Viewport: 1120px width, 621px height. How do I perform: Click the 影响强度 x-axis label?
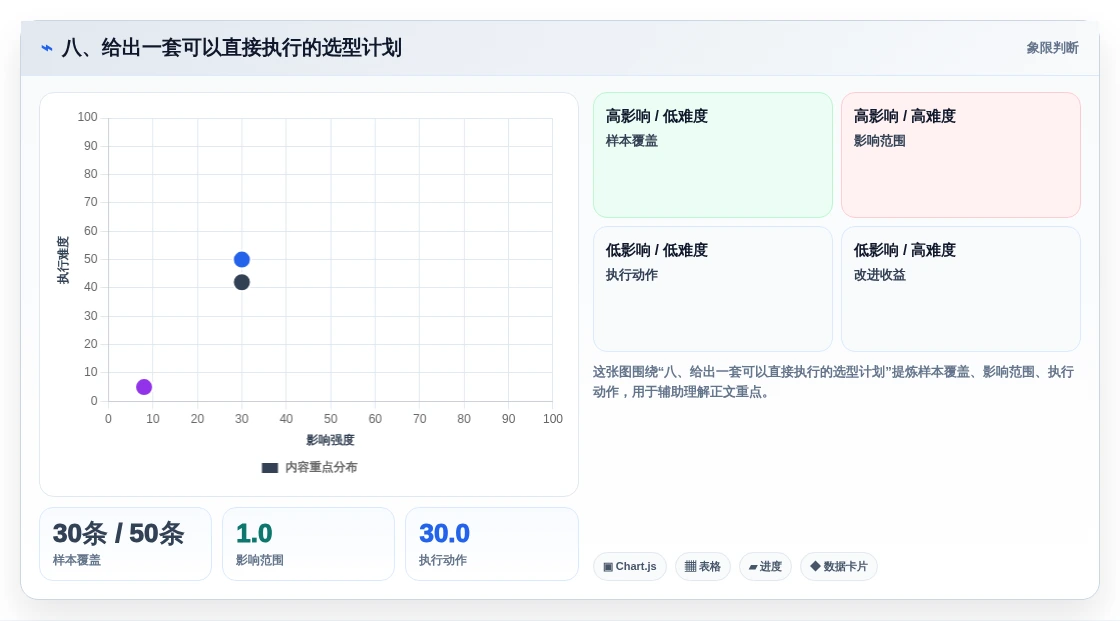[330, 440]
